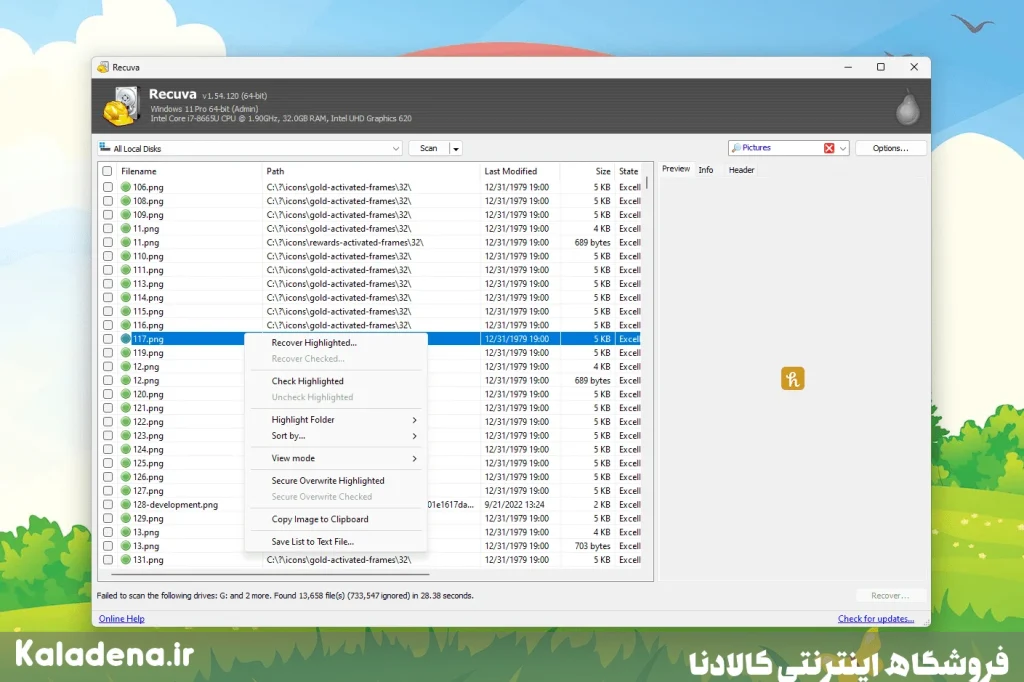Screen dimensions: 1024x682
Task: Switch to the Header tab
Action: (741, 170)
